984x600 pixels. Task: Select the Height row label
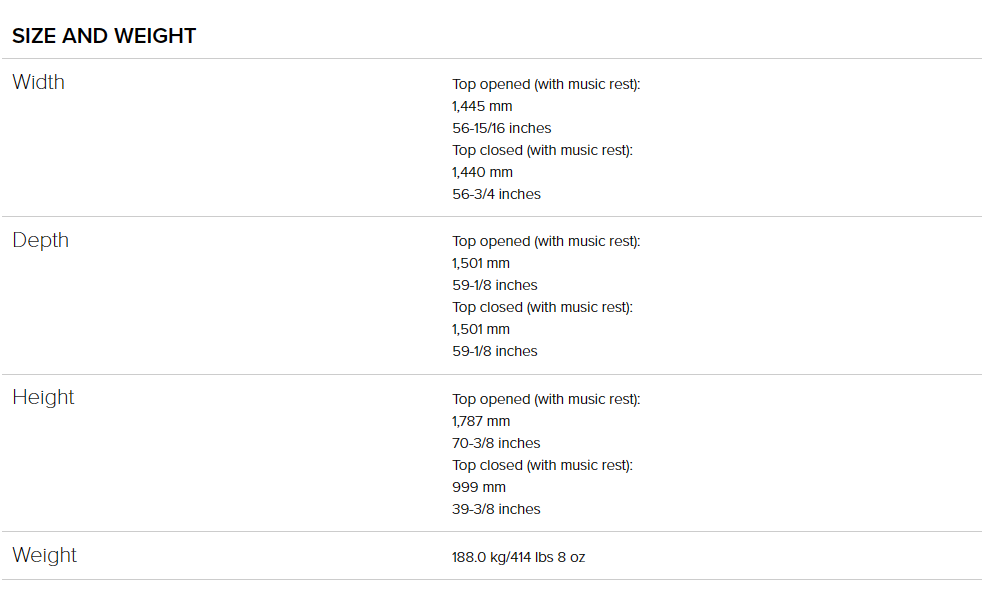pyautogui.click(x=43, y=397)
